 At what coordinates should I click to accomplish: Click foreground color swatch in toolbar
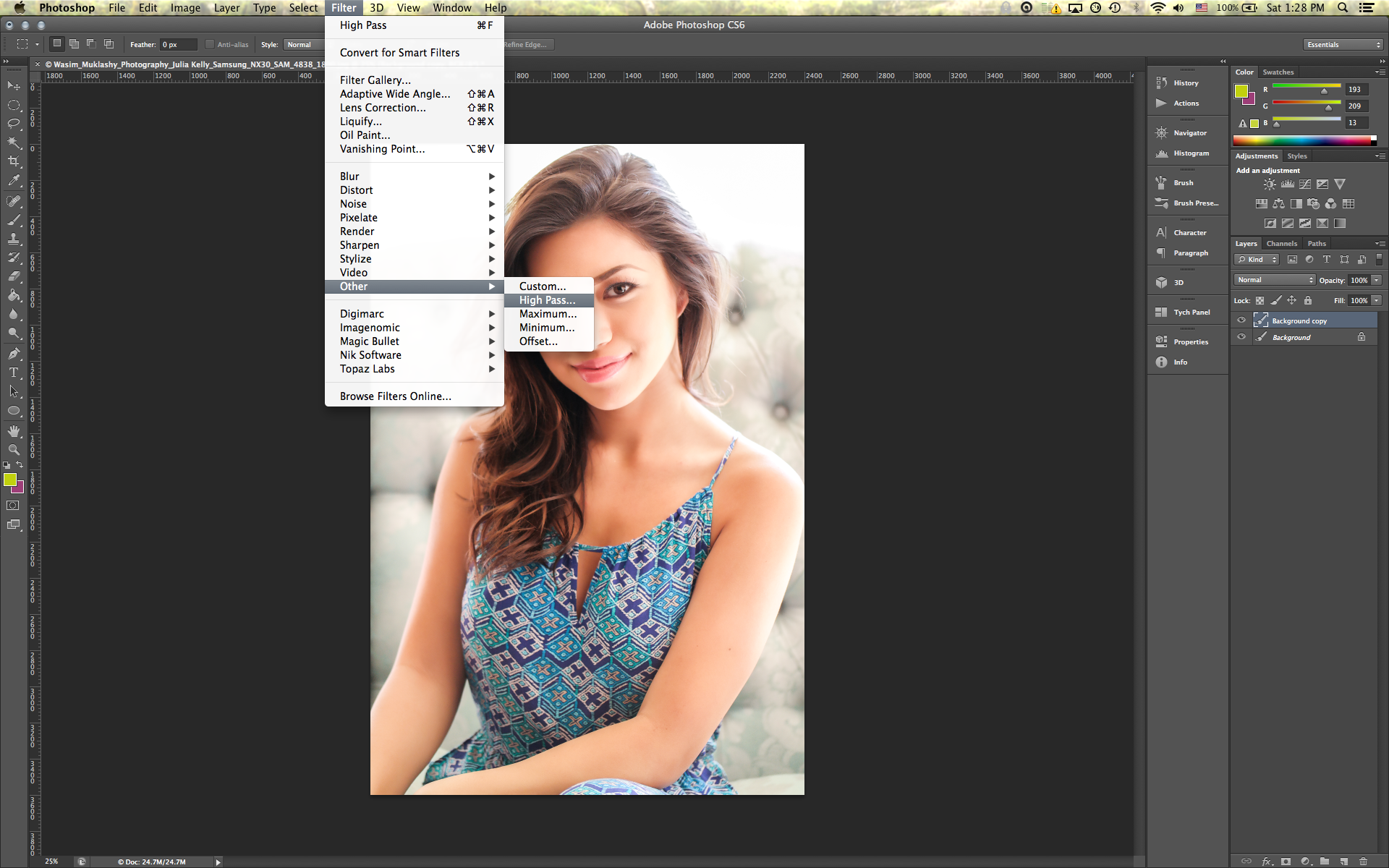(x=10, y=480)
